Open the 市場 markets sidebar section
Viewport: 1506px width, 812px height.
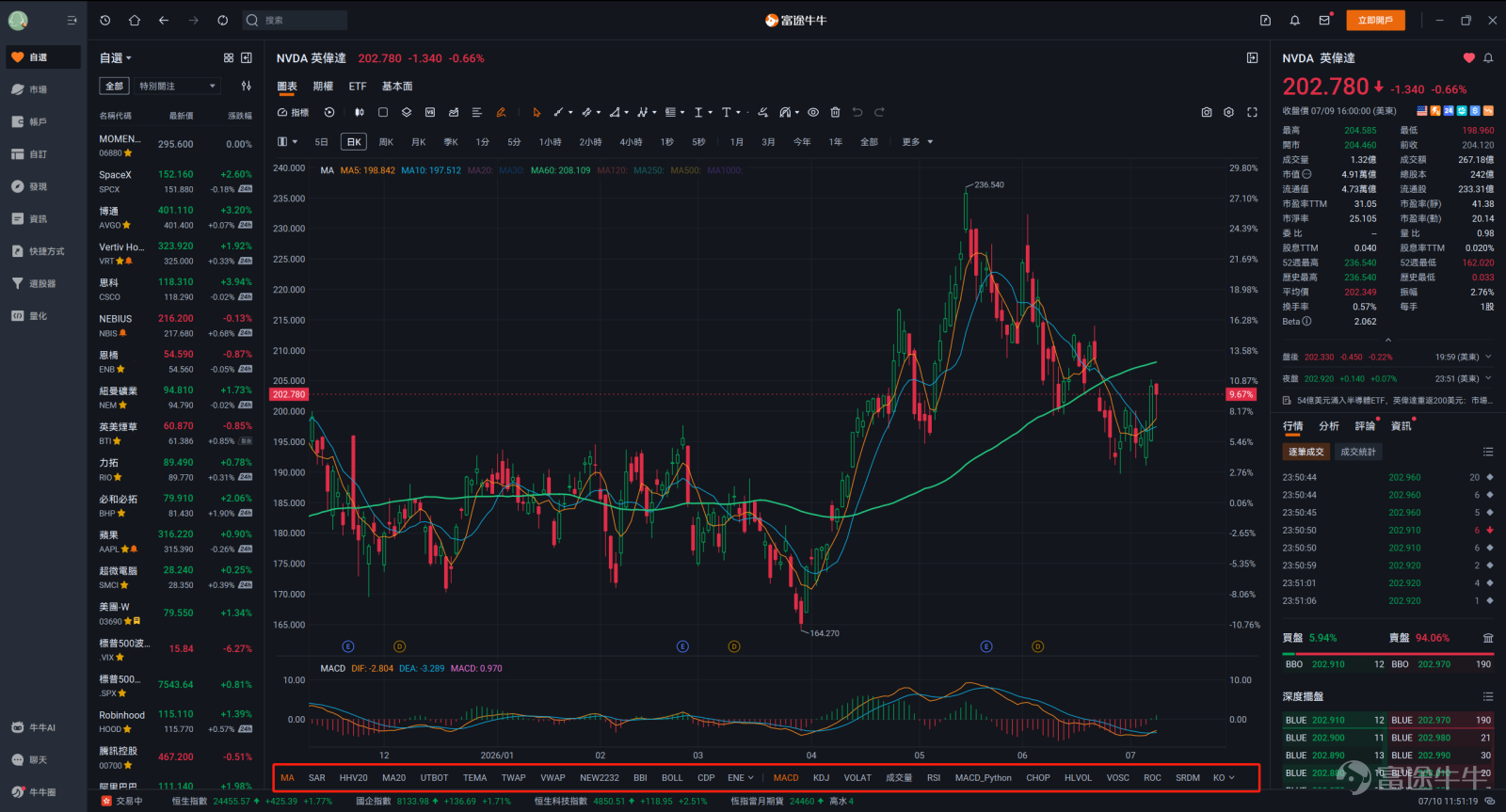[43, 89]
